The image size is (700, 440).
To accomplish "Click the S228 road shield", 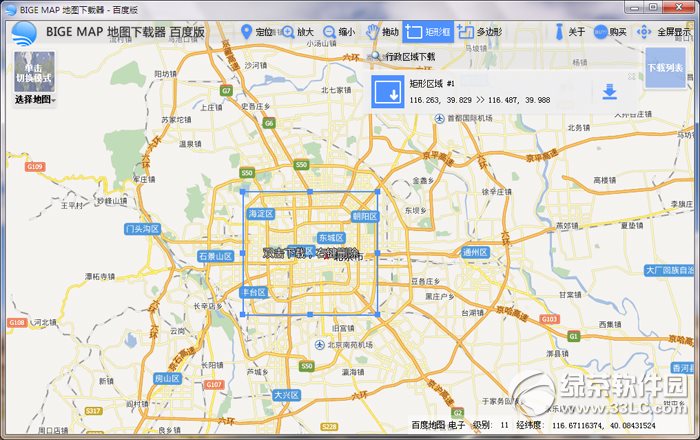I will pos(329,427).
